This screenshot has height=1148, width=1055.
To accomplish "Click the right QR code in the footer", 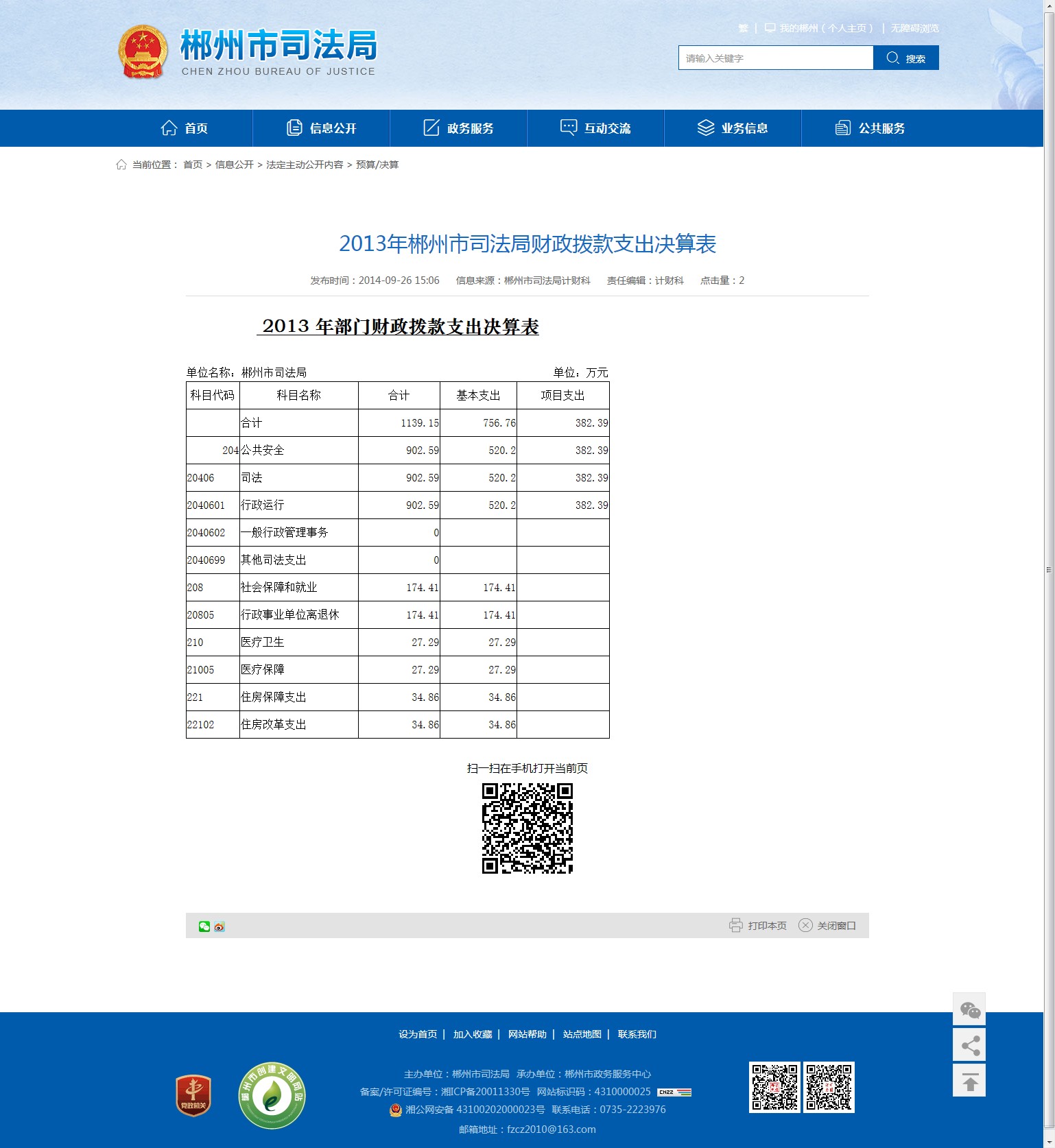I will (x=829, y=1087).
